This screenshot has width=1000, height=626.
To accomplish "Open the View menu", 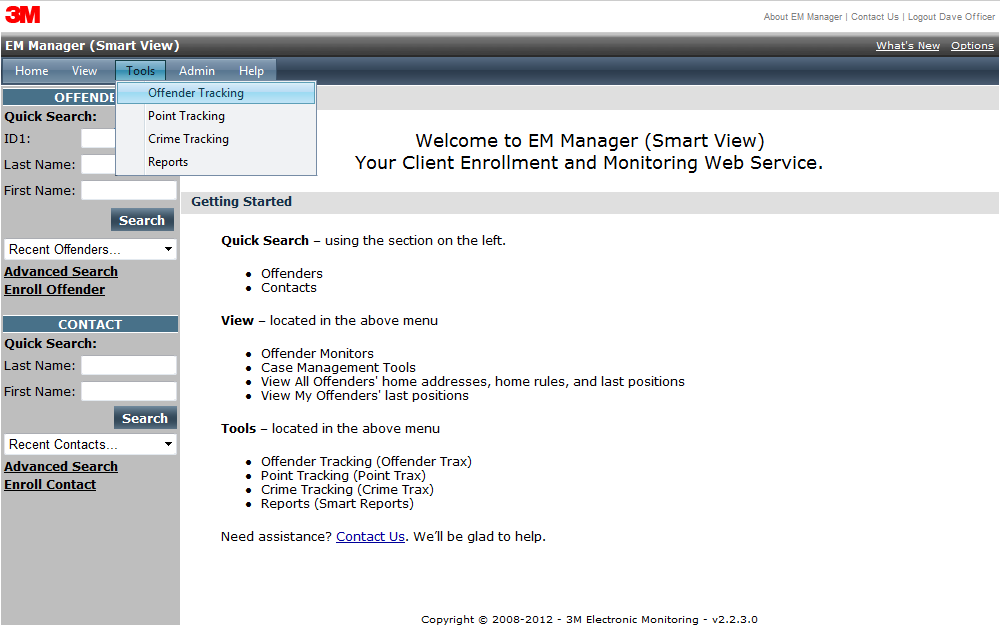I will click(x=85, y=71).
